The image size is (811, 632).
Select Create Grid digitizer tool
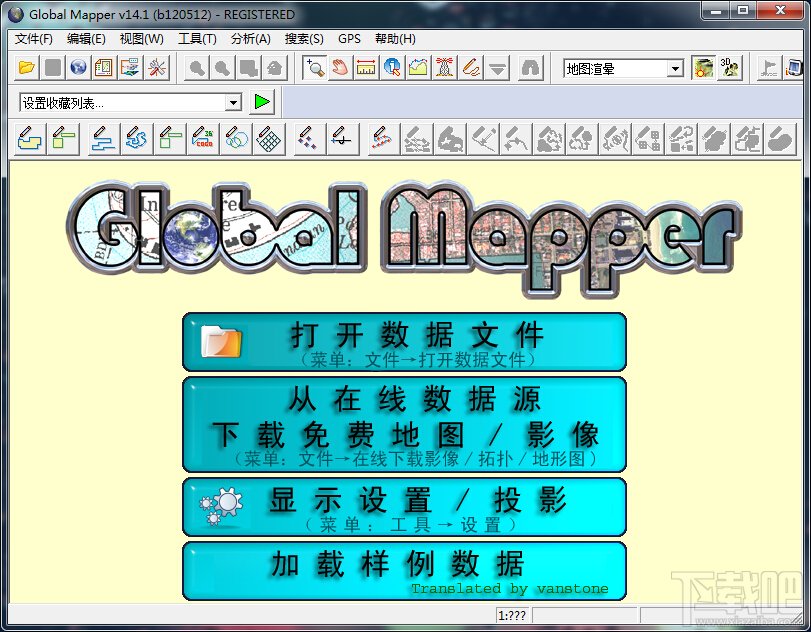(x=269, y=139)
